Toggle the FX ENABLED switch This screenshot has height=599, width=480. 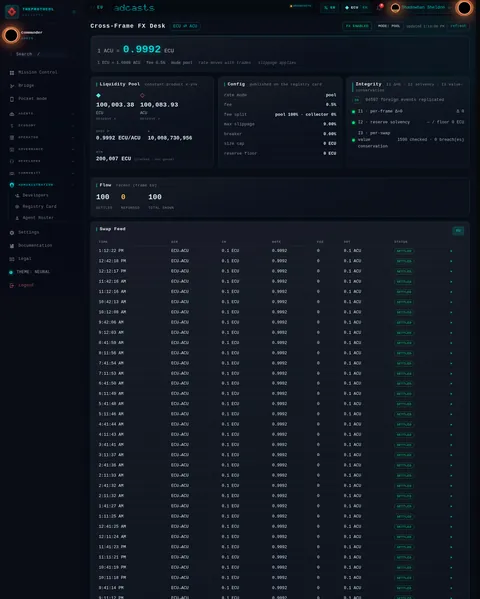[357, 26]
